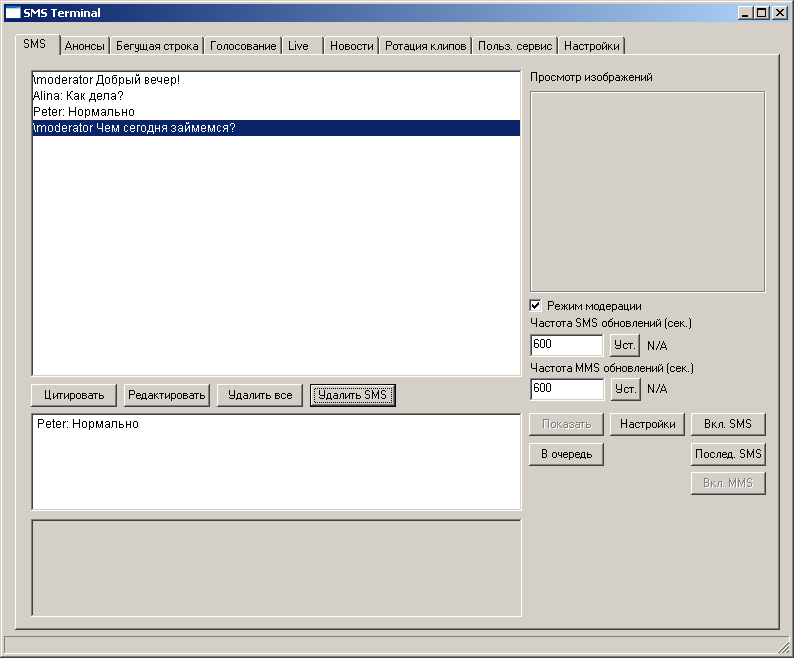
Task: Open the Ротация клипов tab
Action: click(425, 46)
